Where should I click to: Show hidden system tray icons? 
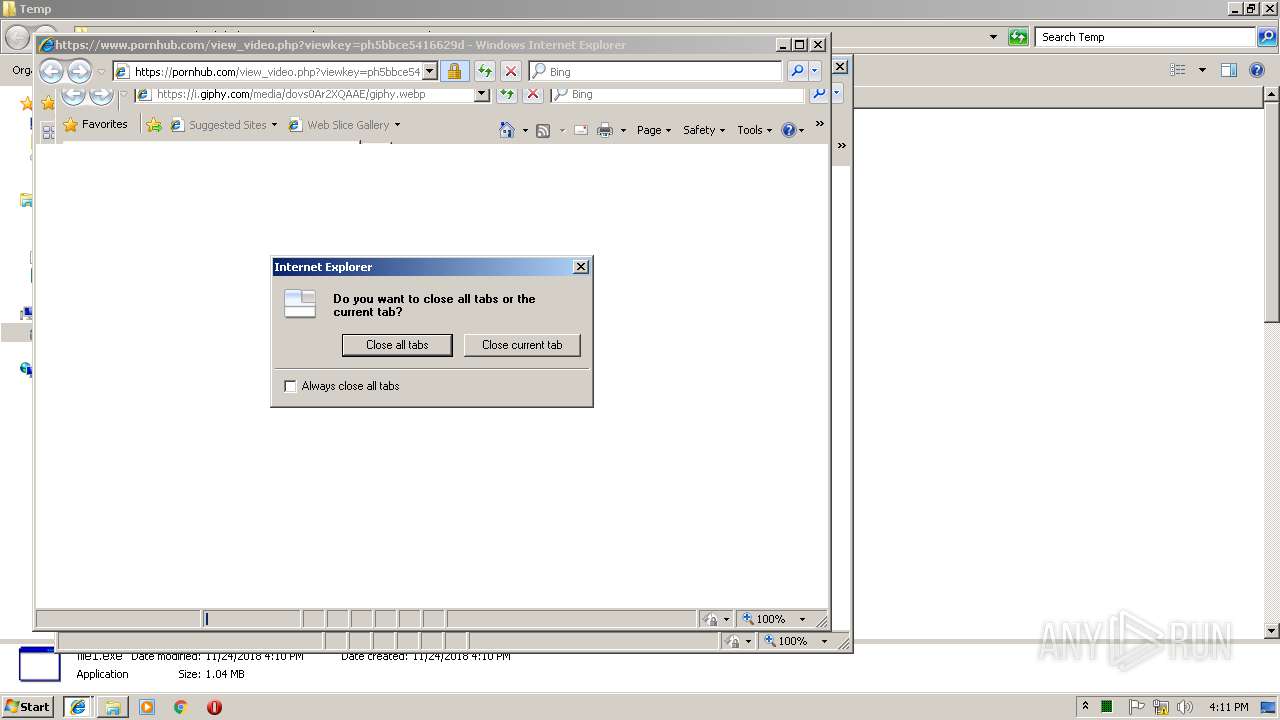pyautogui.click(x=1085, y=707)
